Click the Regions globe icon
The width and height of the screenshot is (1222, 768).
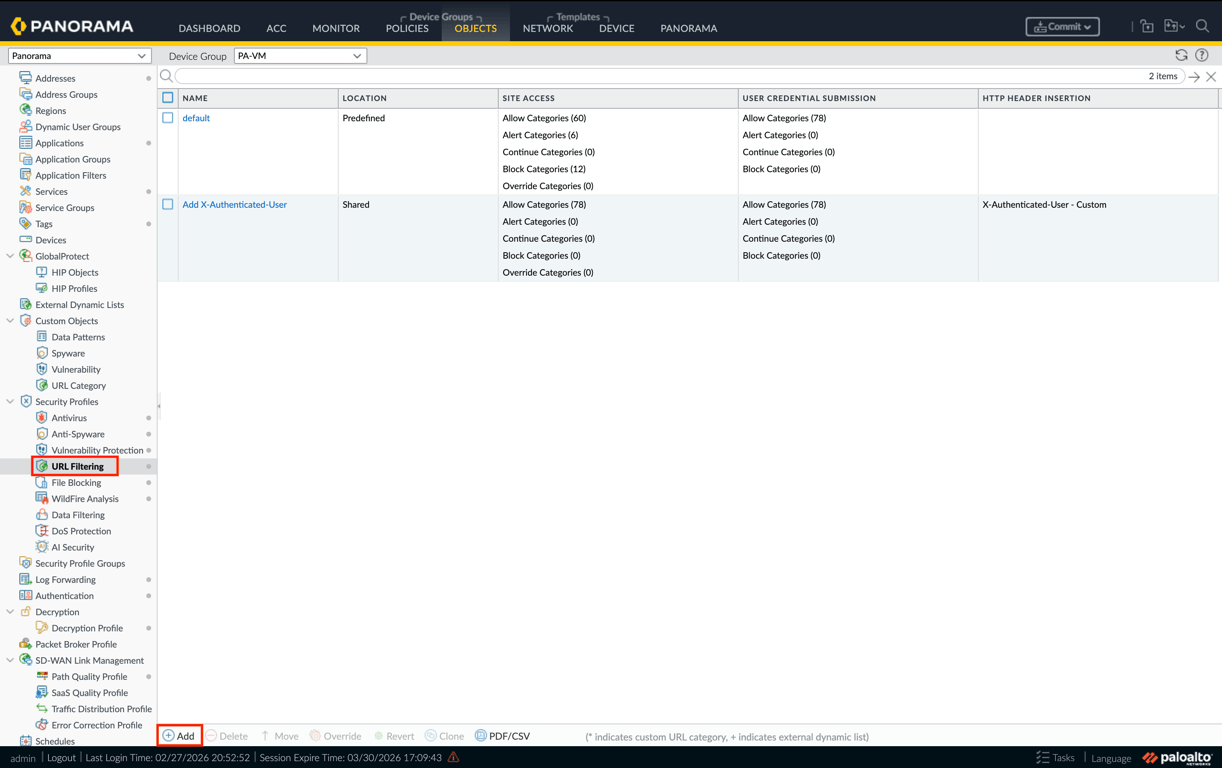click(x=25, y=110)
